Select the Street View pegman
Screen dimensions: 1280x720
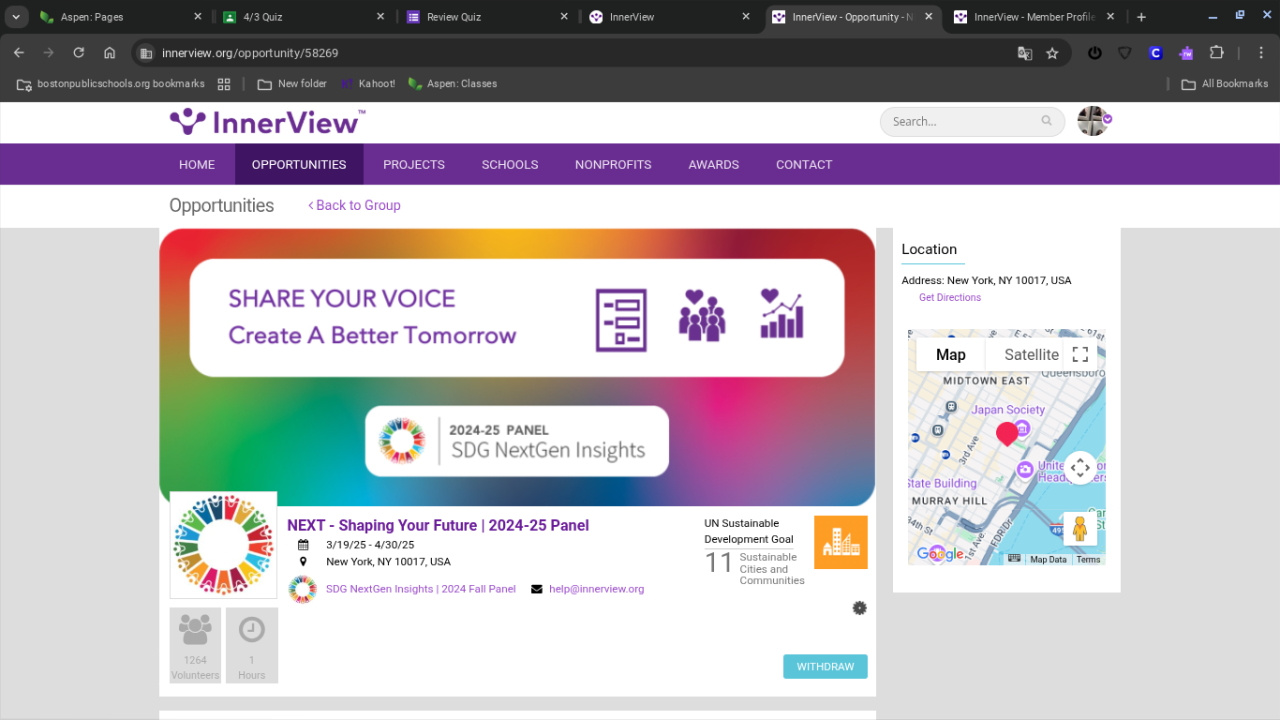pos(1080,529)
